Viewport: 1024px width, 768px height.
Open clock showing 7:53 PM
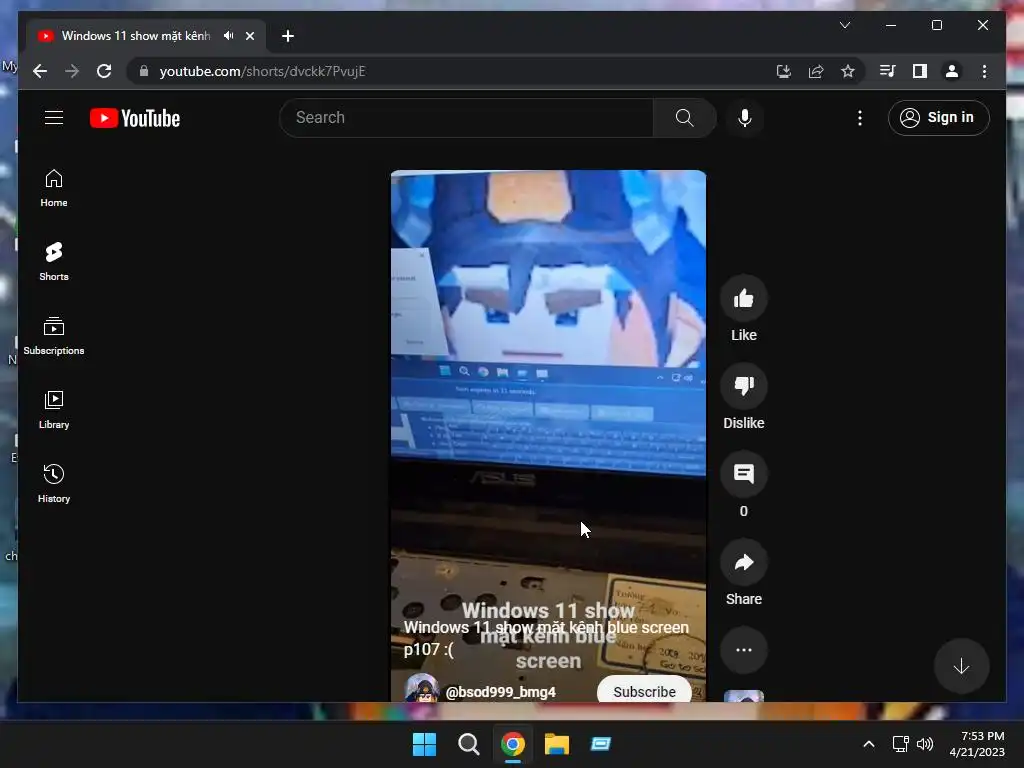click(x=977, y=744)
